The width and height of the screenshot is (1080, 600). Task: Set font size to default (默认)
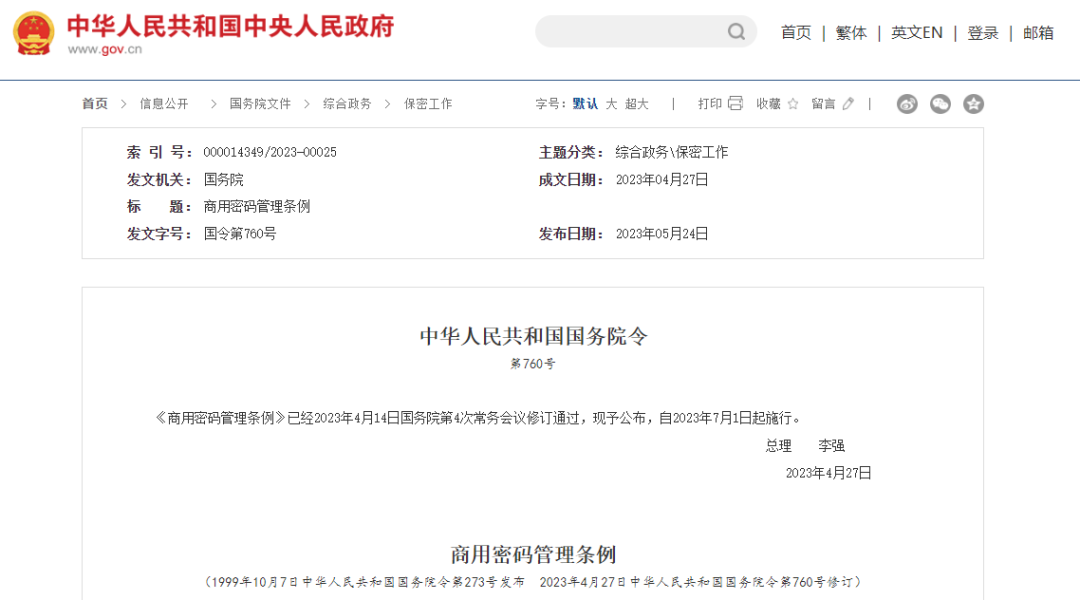tap(585, 104)
